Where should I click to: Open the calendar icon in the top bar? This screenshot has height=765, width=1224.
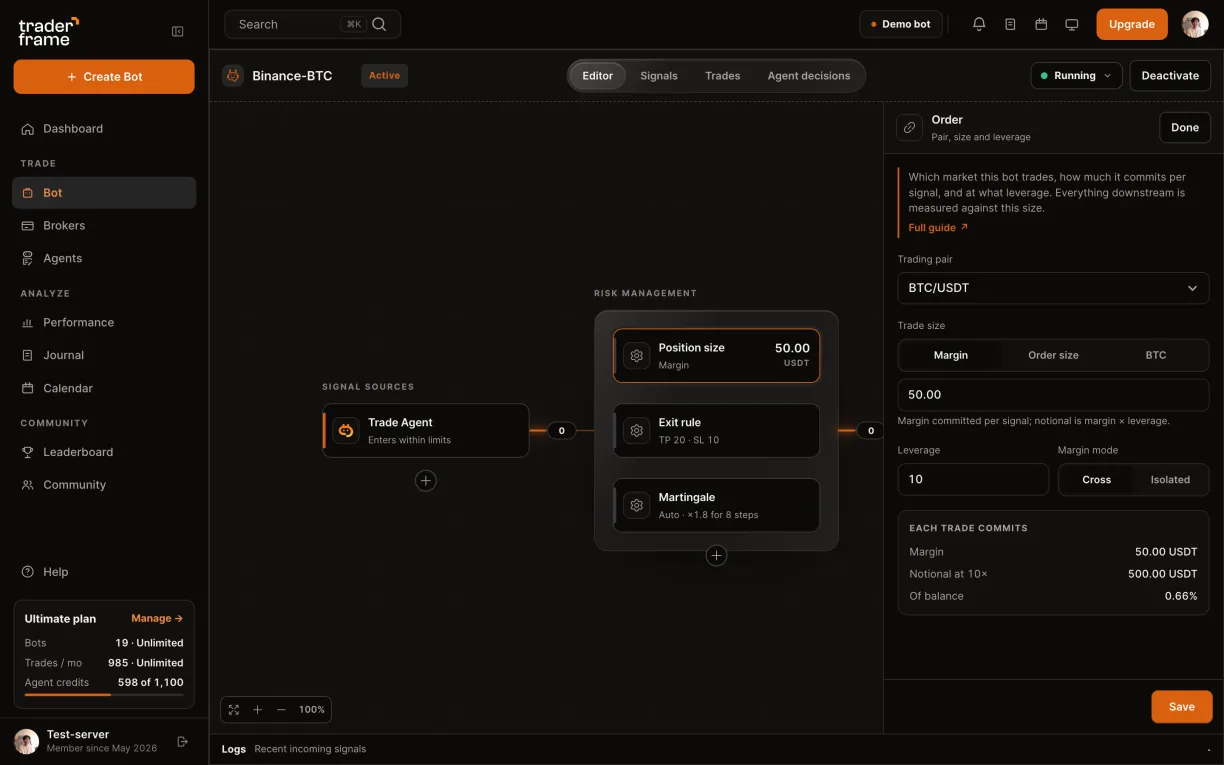click(x=1041, y=24)
